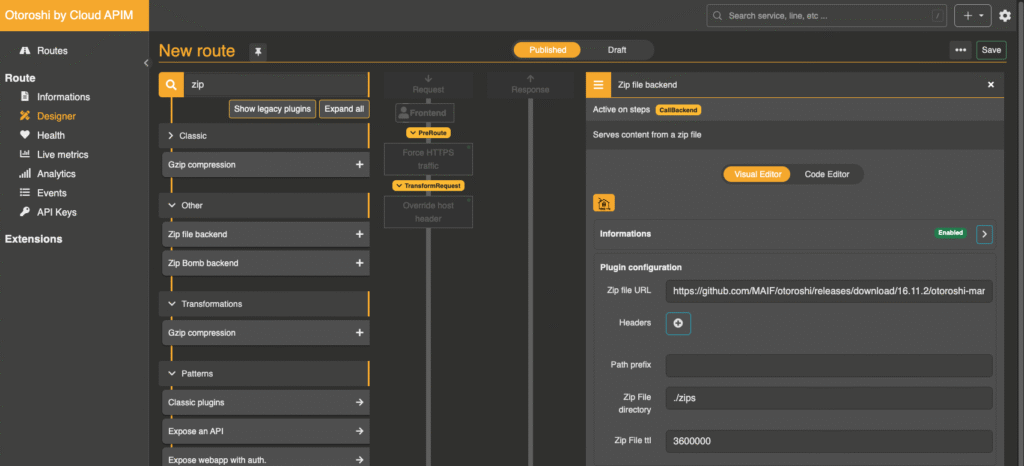Go to API Keys in the sidebar
The image size is (1024, 466).
(x=57, y=212)
